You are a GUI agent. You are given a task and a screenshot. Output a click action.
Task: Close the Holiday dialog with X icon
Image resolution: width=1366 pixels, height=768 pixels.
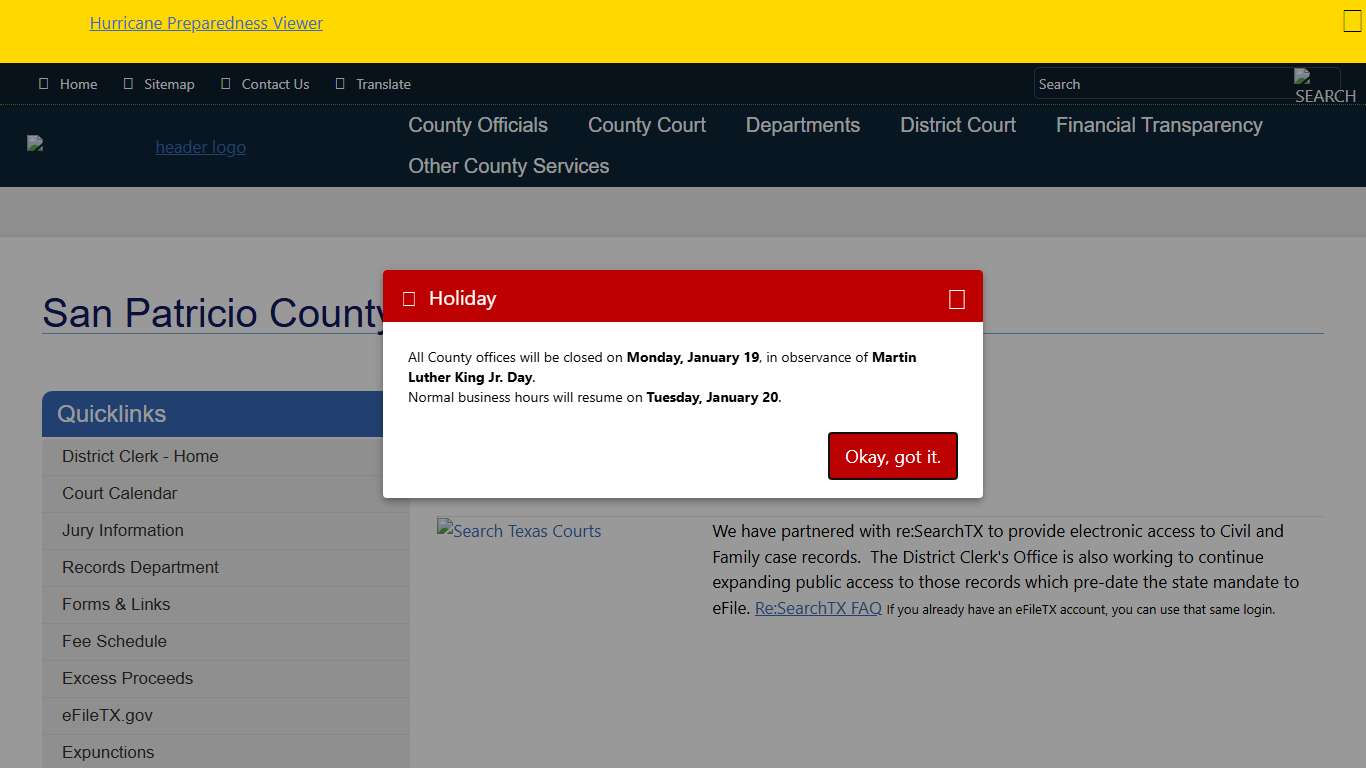[956, 299]
